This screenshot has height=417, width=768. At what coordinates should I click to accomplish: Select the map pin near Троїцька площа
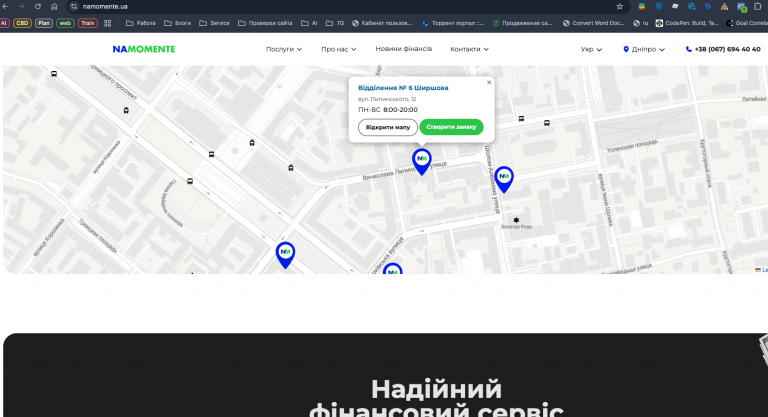pyautogui.click(x=285, y=255)
